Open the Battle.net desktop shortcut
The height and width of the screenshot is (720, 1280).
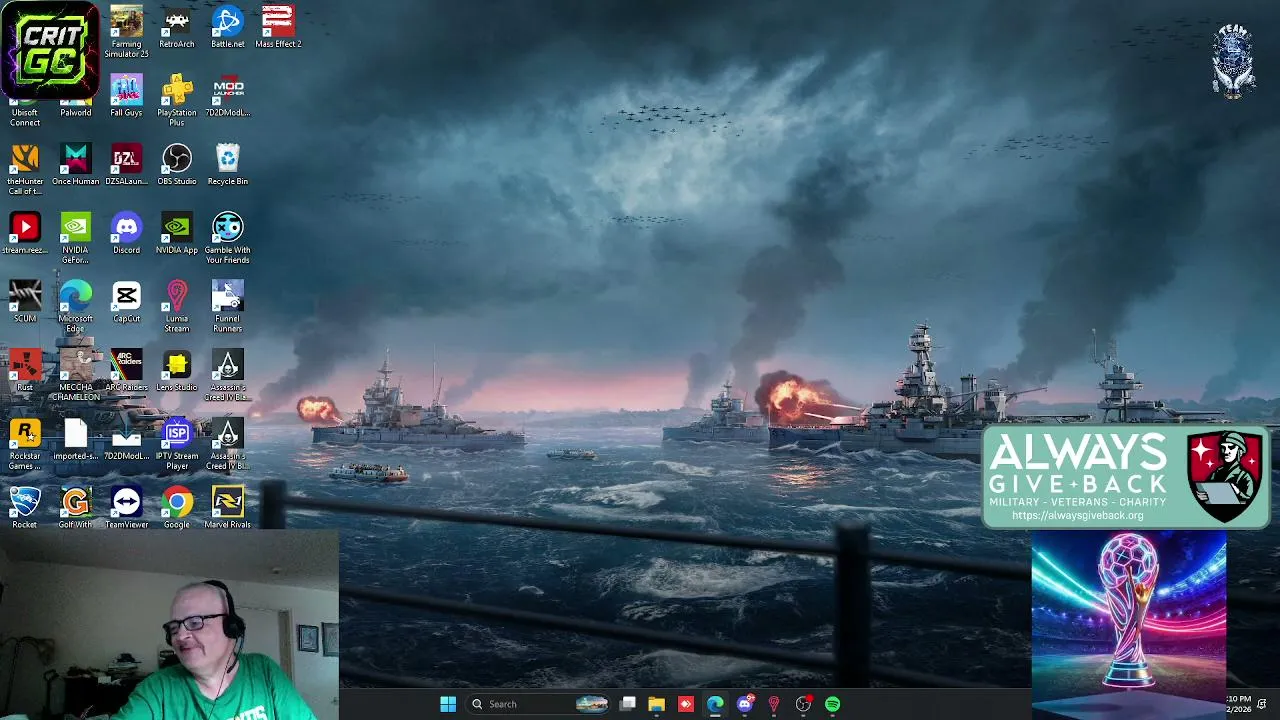(227, 27)
